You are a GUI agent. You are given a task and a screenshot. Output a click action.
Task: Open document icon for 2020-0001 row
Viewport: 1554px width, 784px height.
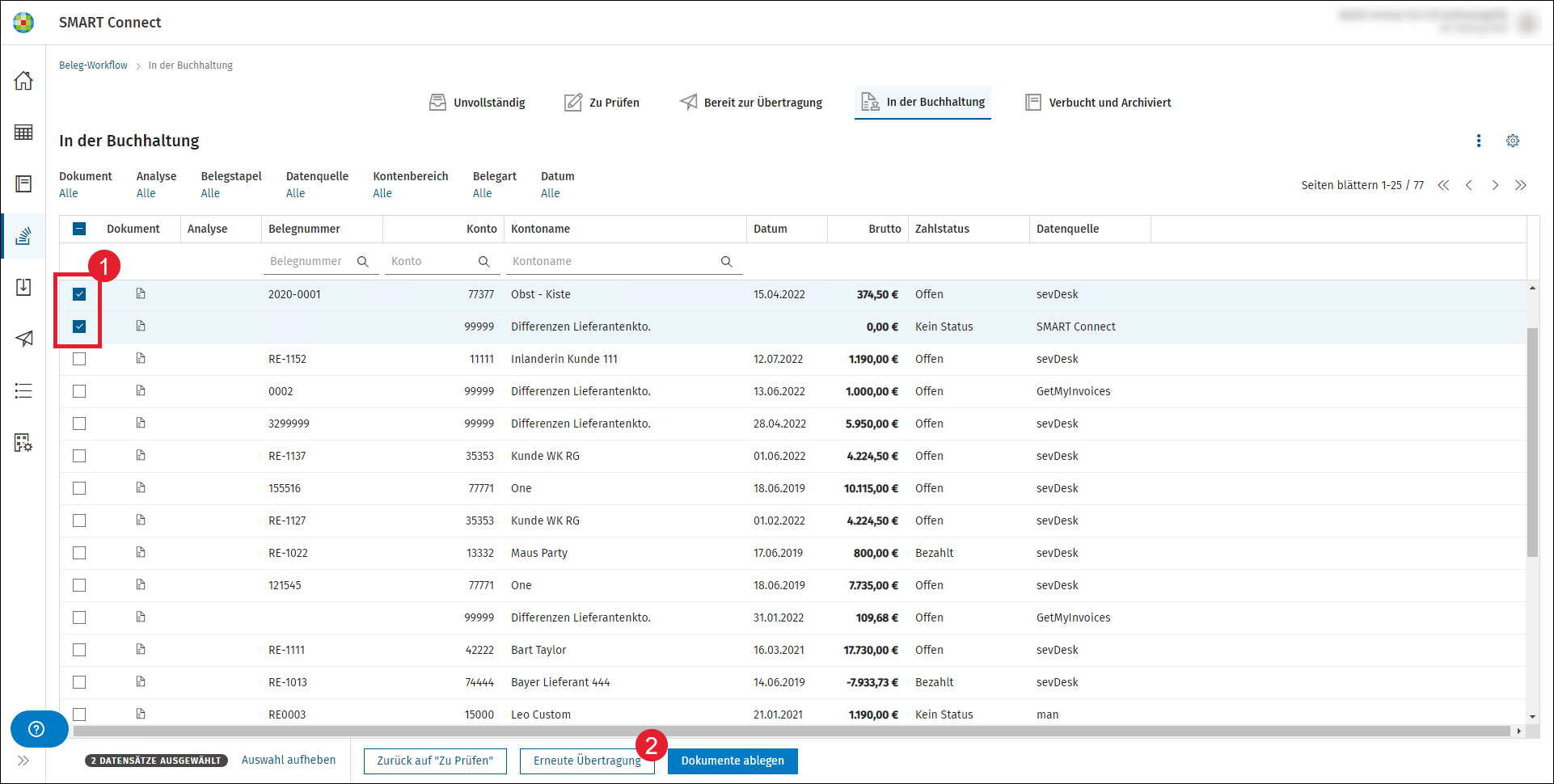pyautogui.click(x=141, y=293)
